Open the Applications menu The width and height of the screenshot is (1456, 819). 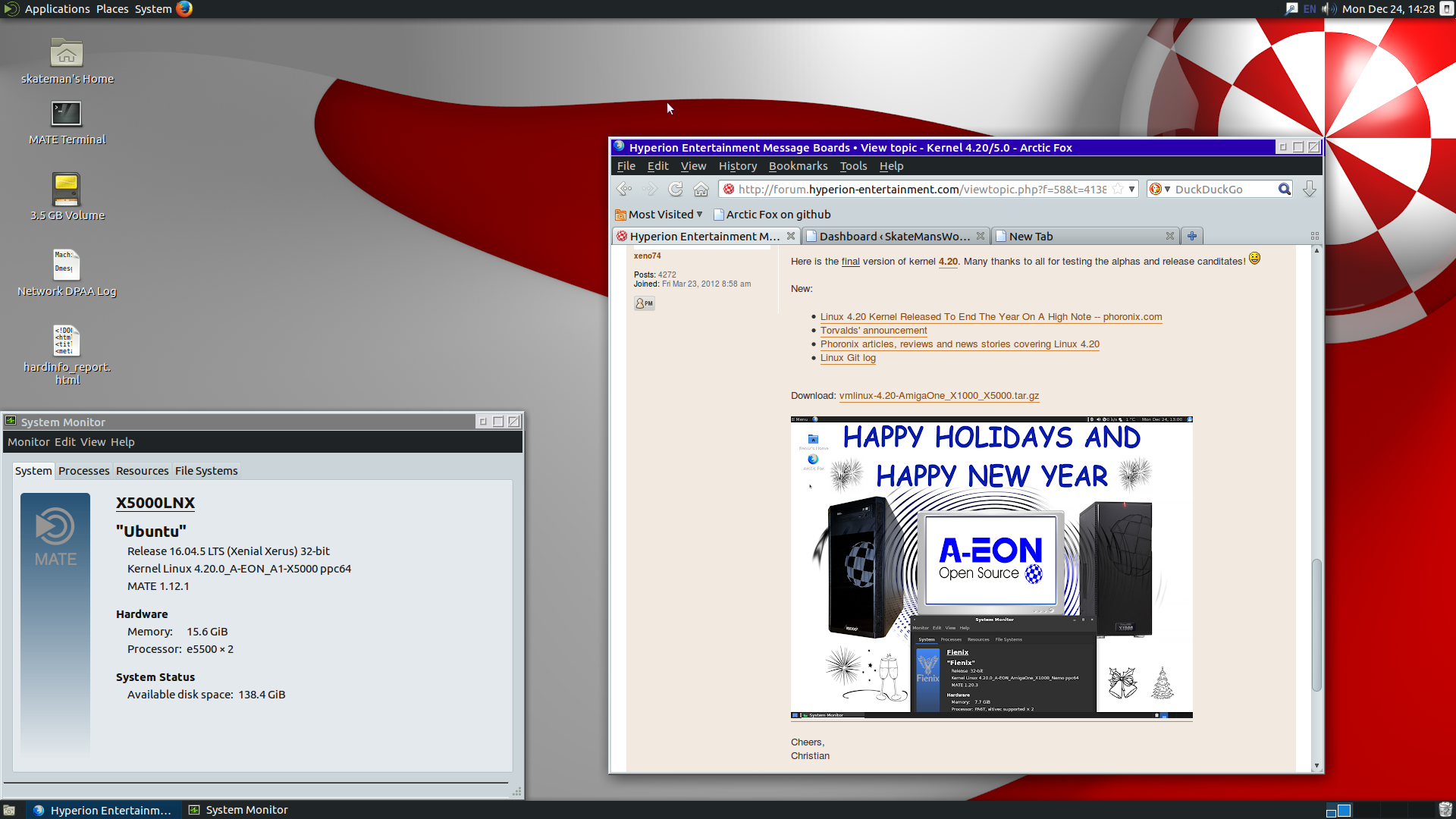57,9
